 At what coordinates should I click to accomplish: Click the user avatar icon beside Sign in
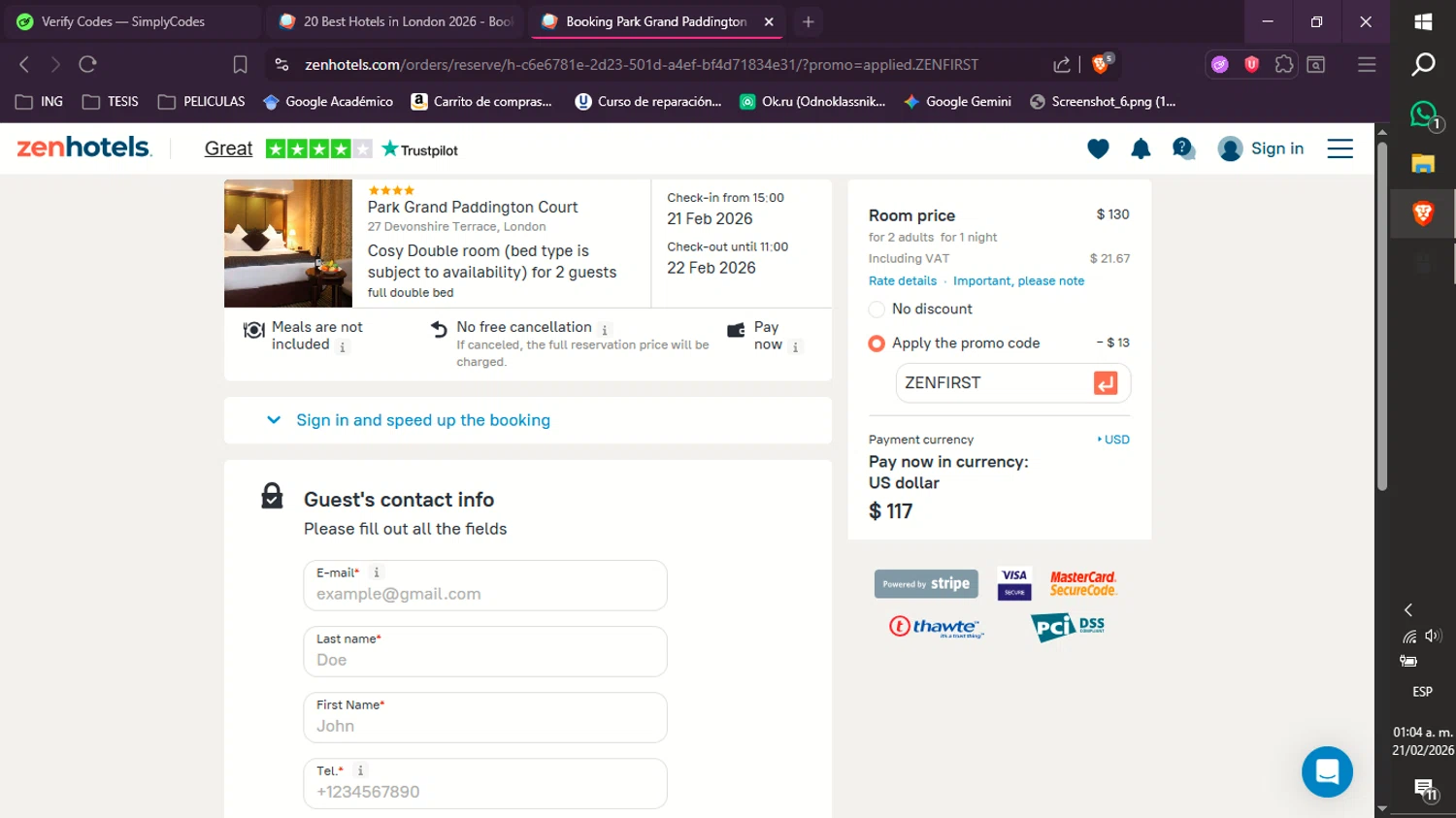pyautogui.click(x=1230, y=148)
